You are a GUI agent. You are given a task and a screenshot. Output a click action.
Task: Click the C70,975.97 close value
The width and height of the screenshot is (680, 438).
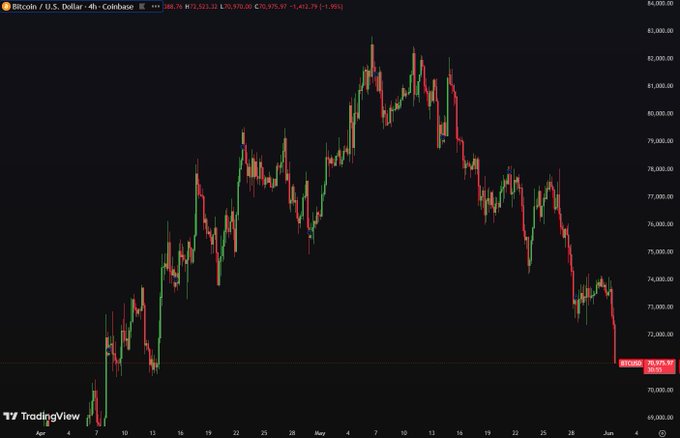[x=271, y=7]
